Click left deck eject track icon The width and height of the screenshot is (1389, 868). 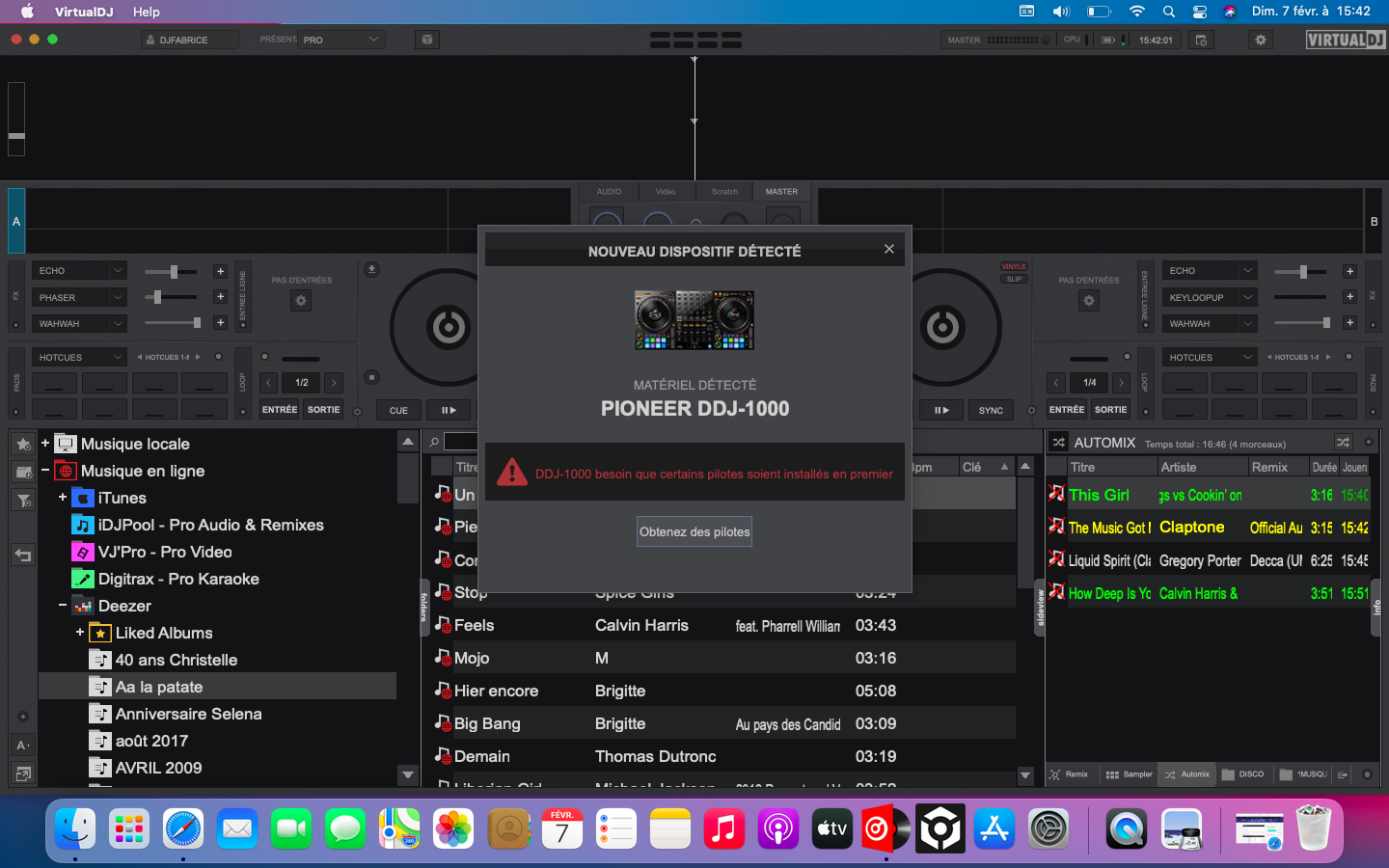click(371, 269)
